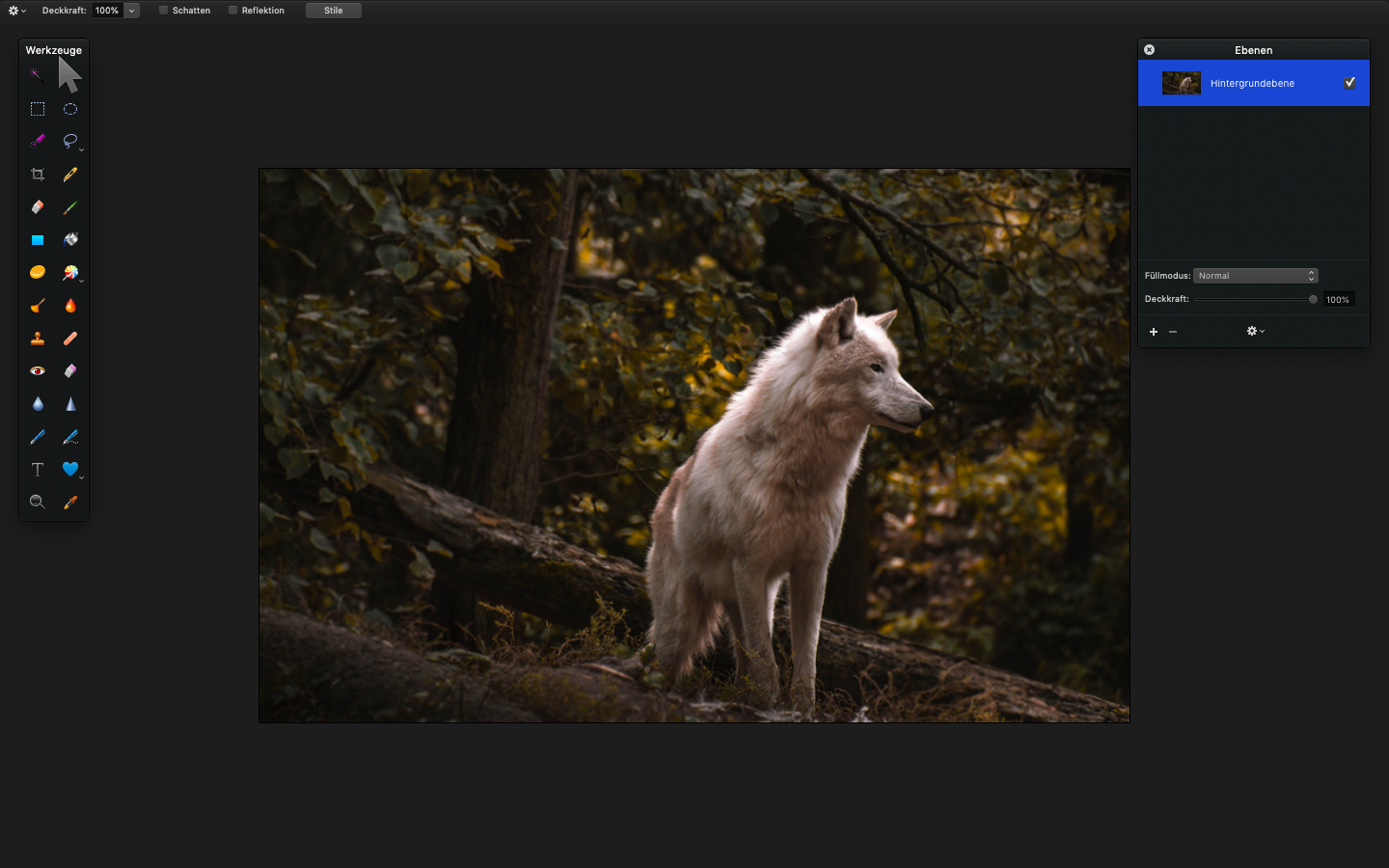1389x868 pixels.
Task: Open the Stile button
Action: click(334, 11)
